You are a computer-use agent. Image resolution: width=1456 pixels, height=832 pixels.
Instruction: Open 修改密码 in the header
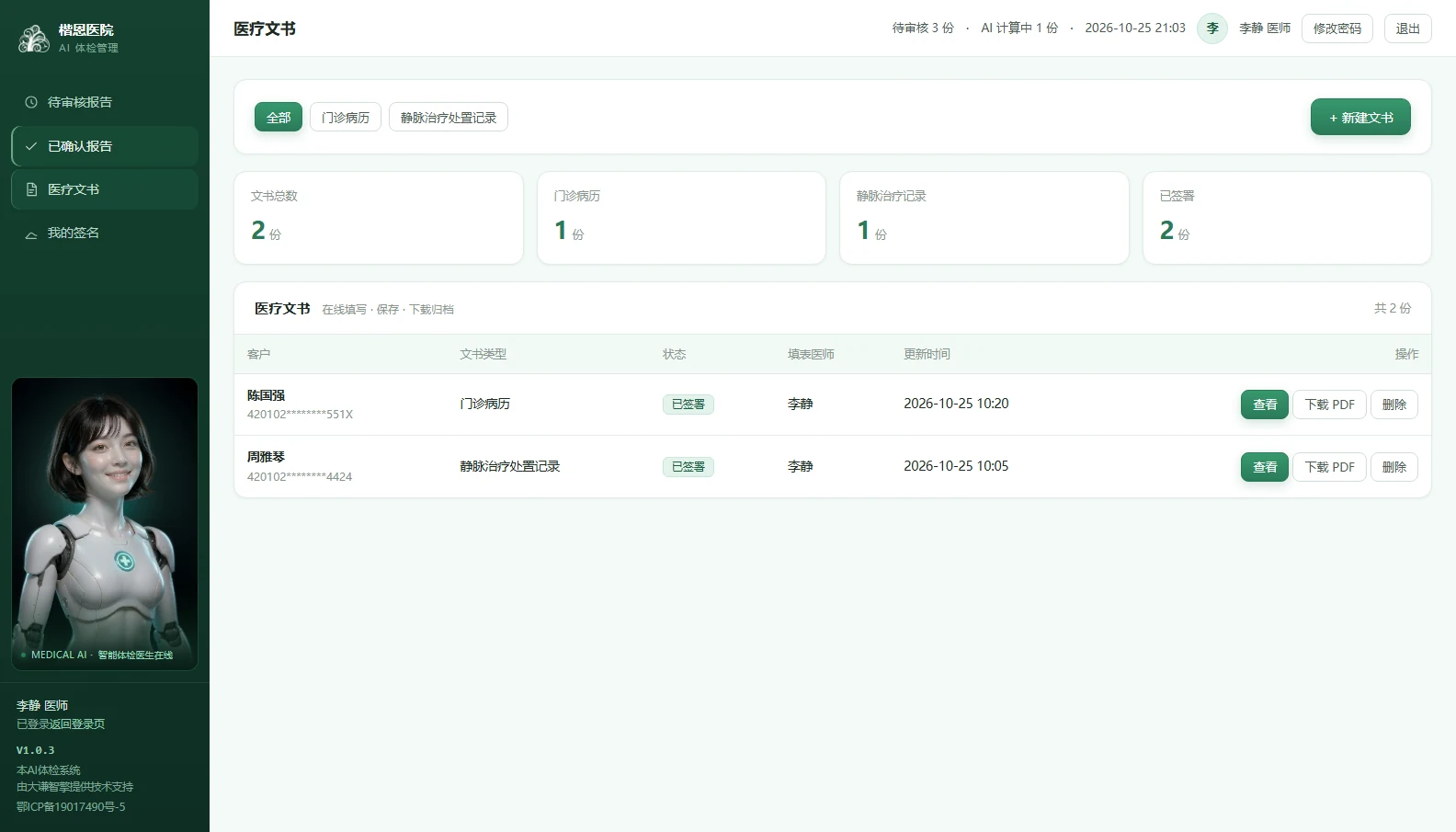tap(1337, 28)
